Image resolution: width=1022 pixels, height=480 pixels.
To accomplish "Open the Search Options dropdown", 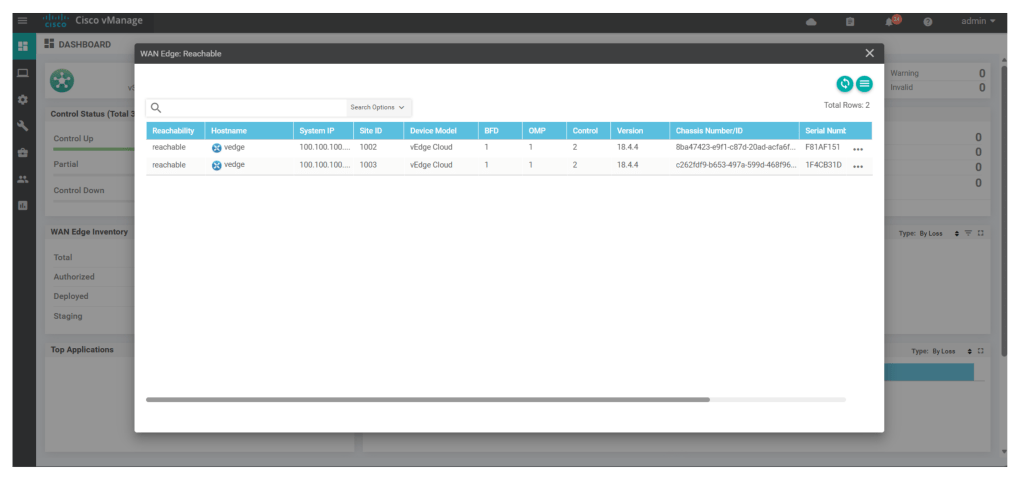I will pyautogui.click(x=377, y=107).
